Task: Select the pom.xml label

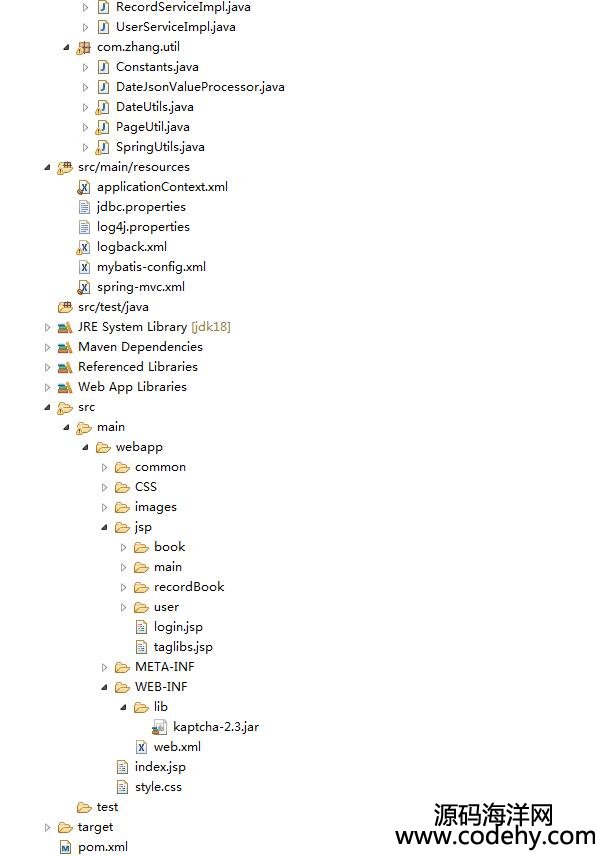Action: pos(103,847)
